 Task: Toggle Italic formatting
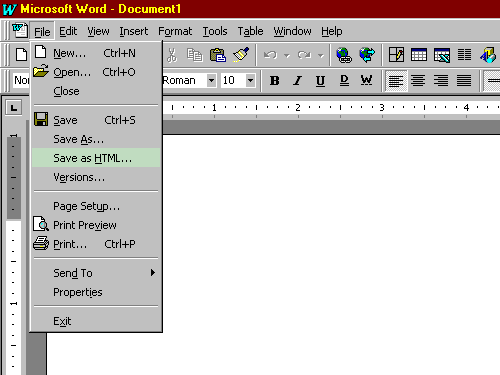pos(297,80)
